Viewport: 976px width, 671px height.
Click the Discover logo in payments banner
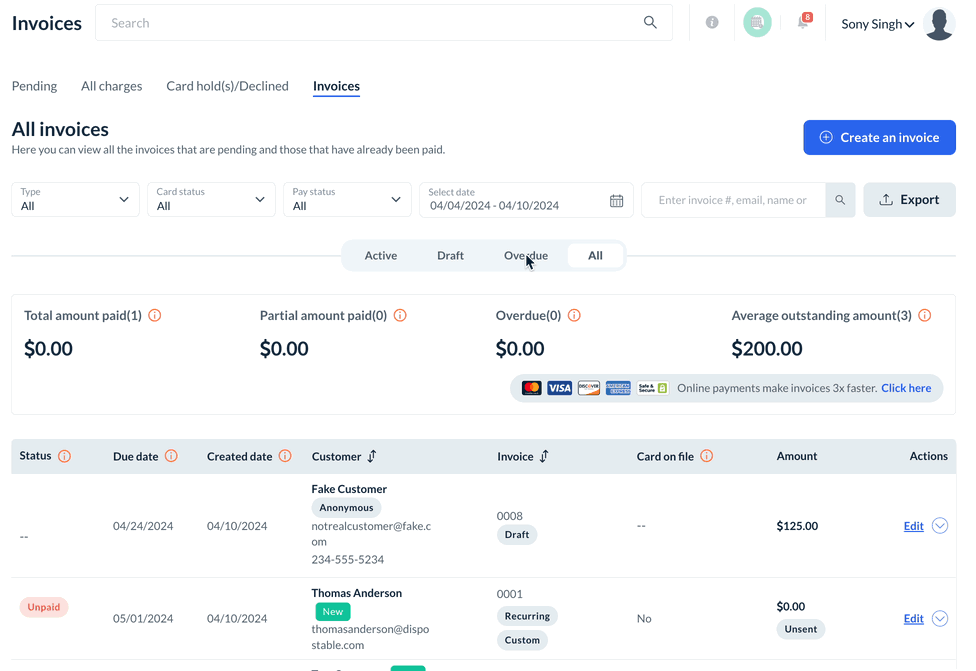click(x=589, y=388)
